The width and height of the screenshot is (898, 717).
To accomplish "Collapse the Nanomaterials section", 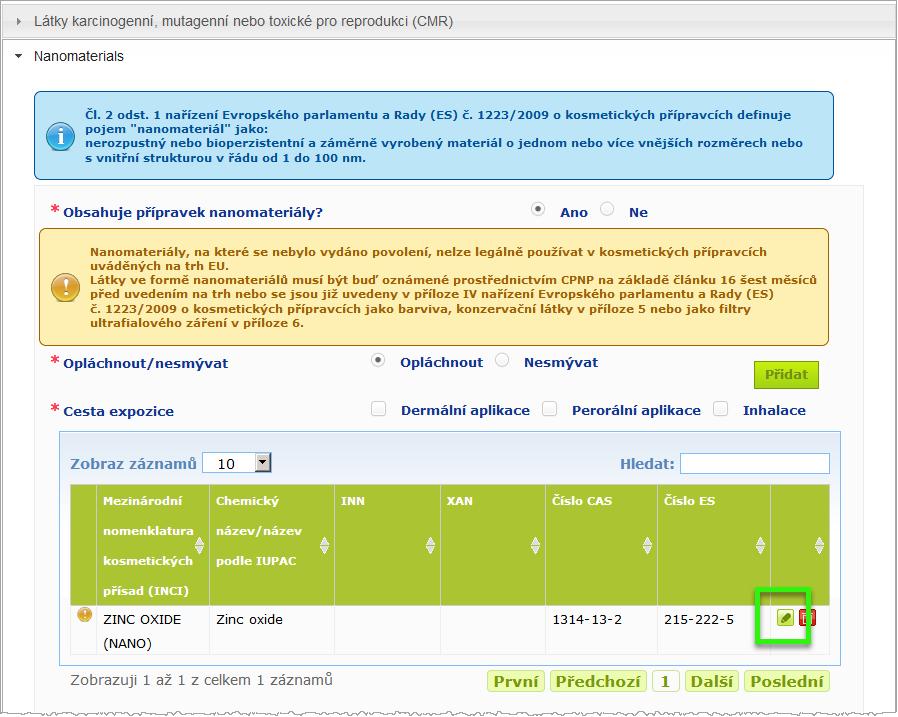I will (19, 56).
